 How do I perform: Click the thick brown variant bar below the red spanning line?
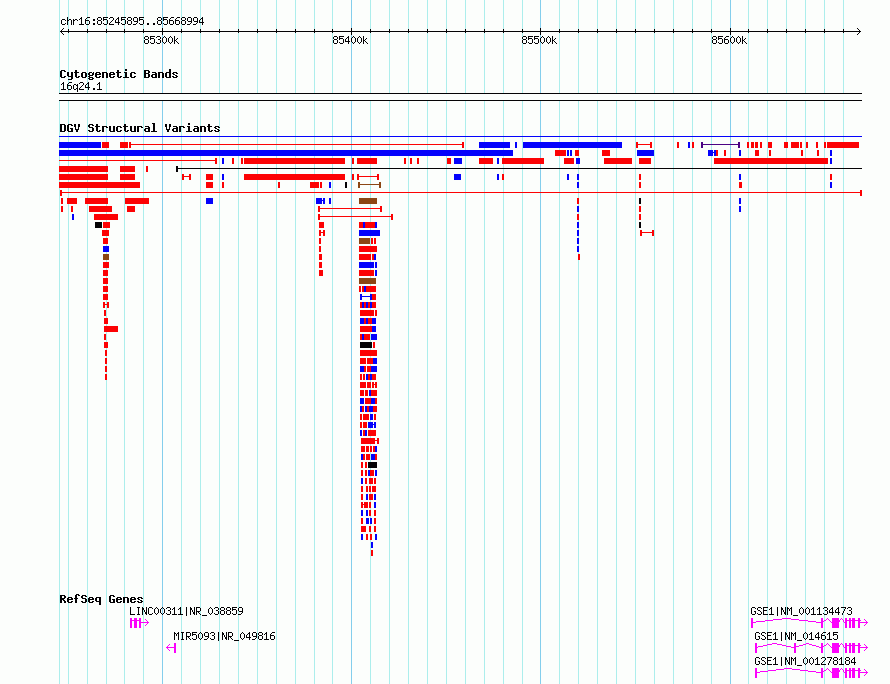point(368,201)
